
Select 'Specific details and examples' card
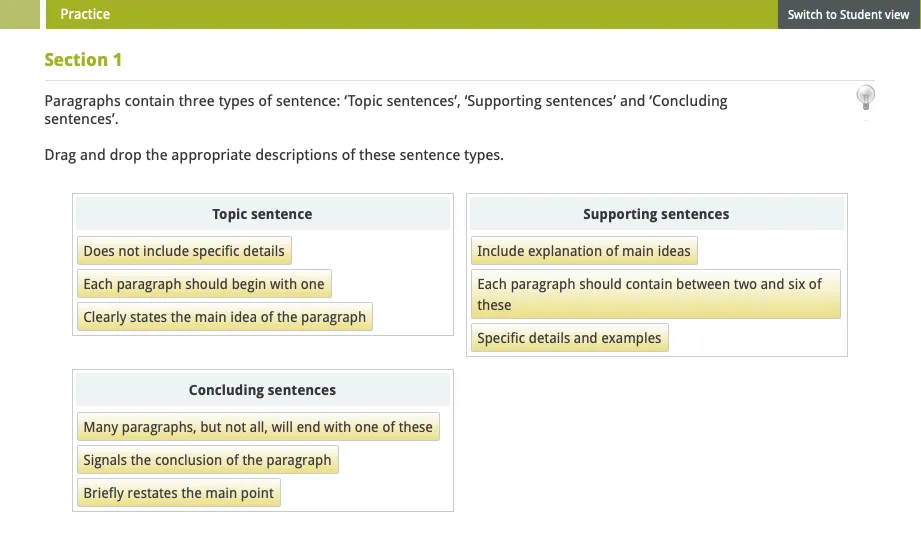[x=569, y=338]
